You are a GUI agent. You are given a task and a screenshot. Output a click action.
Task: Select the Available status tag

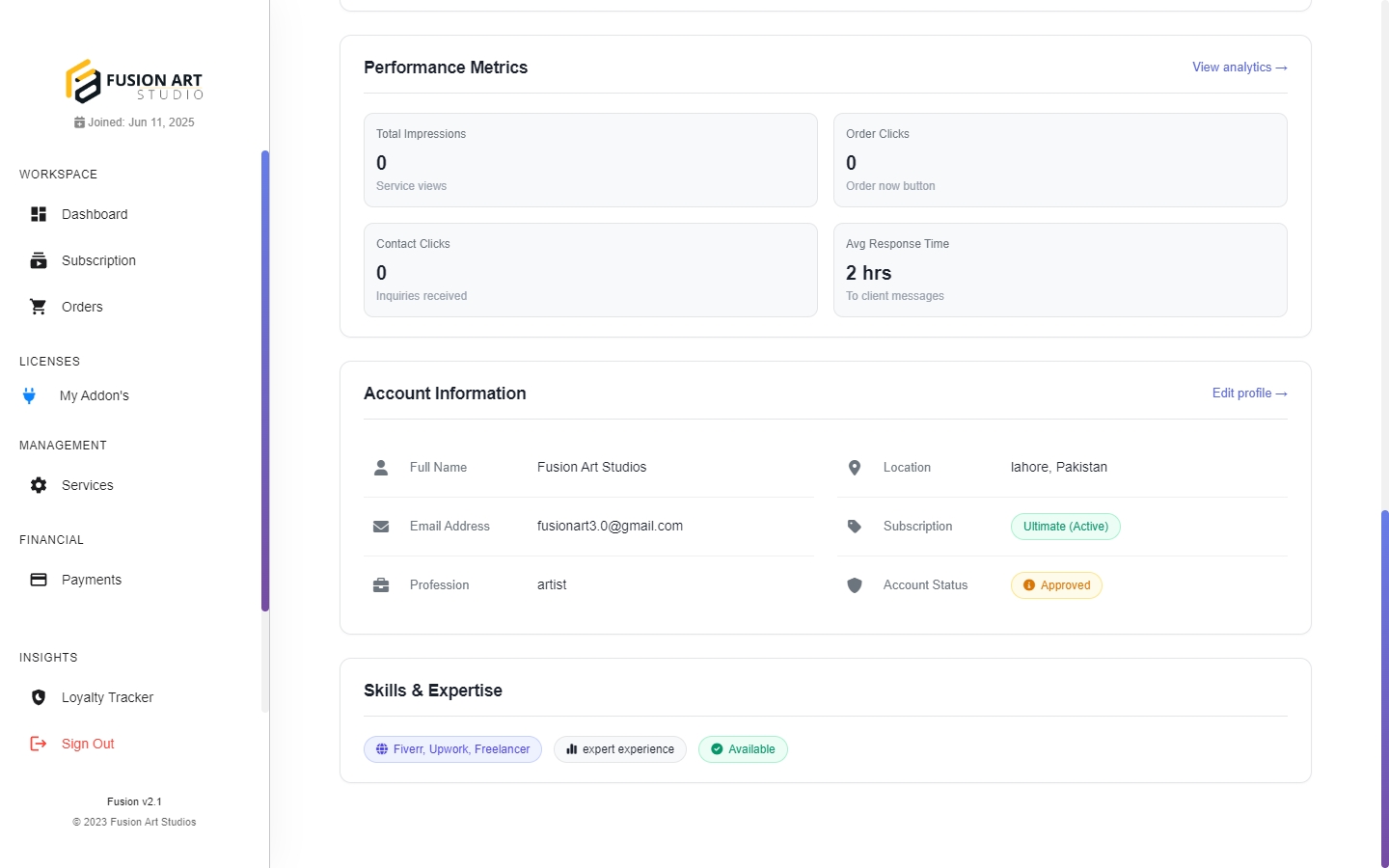coord(743,749)
